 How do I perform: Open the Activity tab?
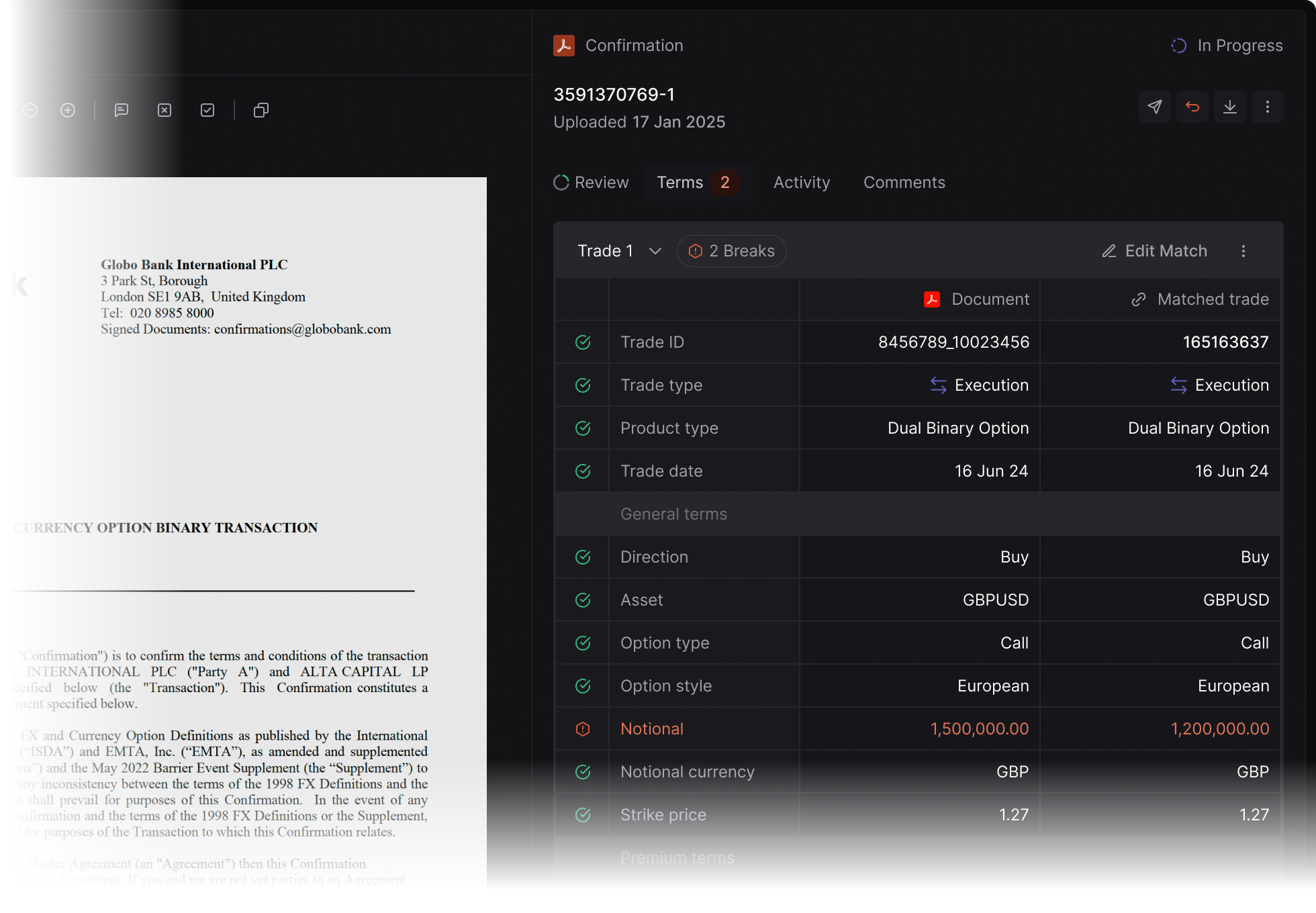pyautogui.click(x=802, y=183)
